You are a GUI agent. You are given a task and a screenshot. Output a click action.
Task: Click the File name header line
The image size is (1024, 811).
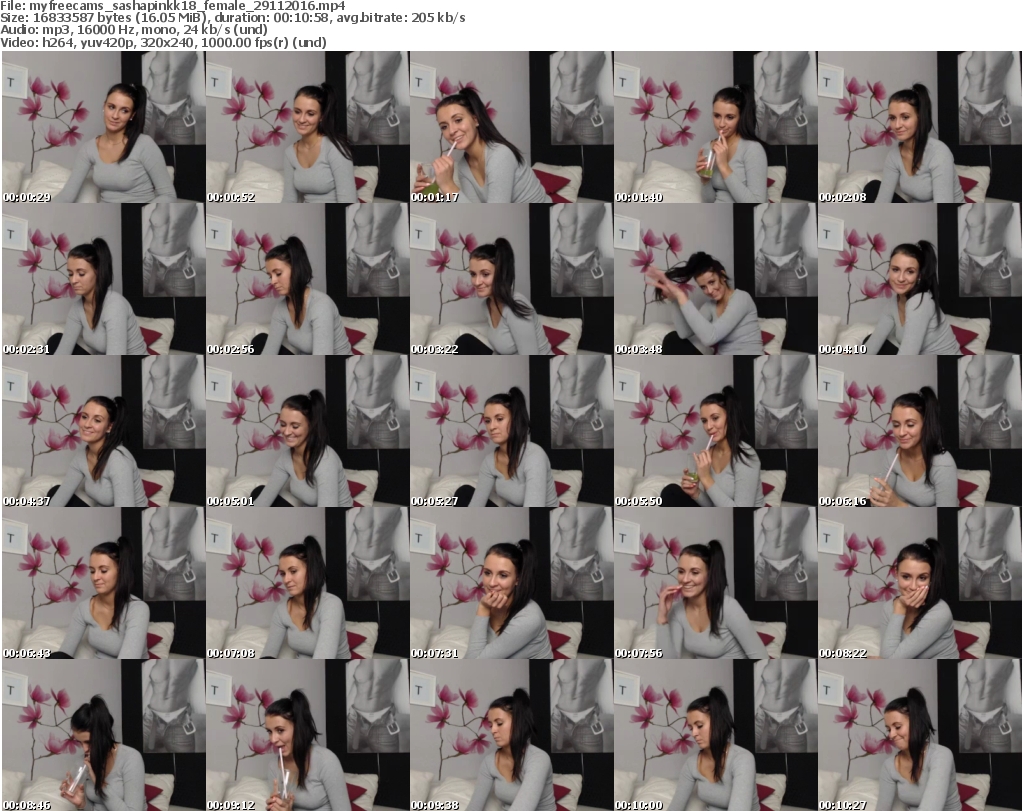[173, 6]
